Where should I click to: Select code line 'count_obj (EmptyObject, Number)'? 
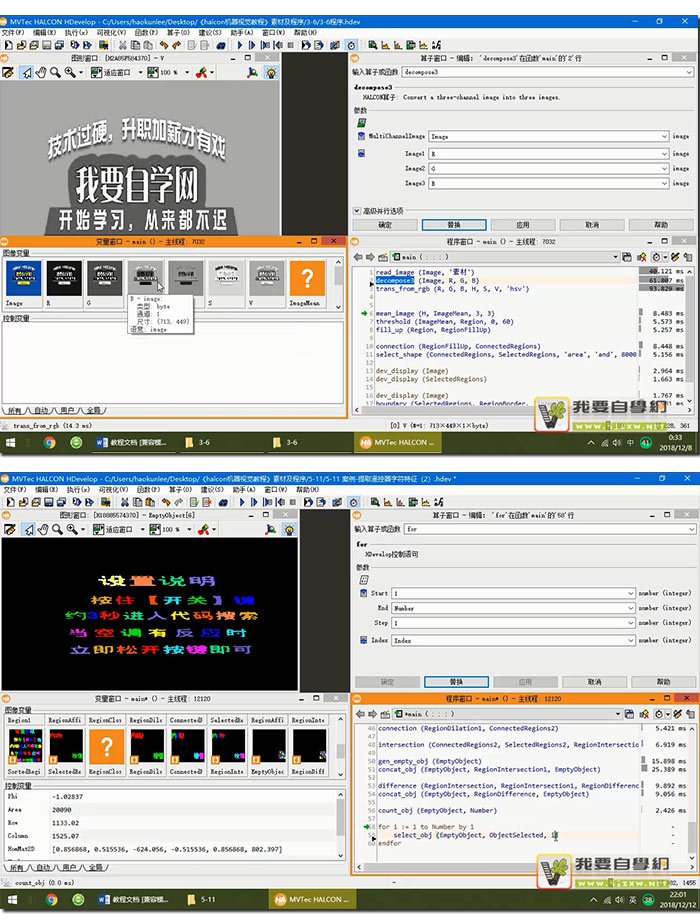pos(437,810)
